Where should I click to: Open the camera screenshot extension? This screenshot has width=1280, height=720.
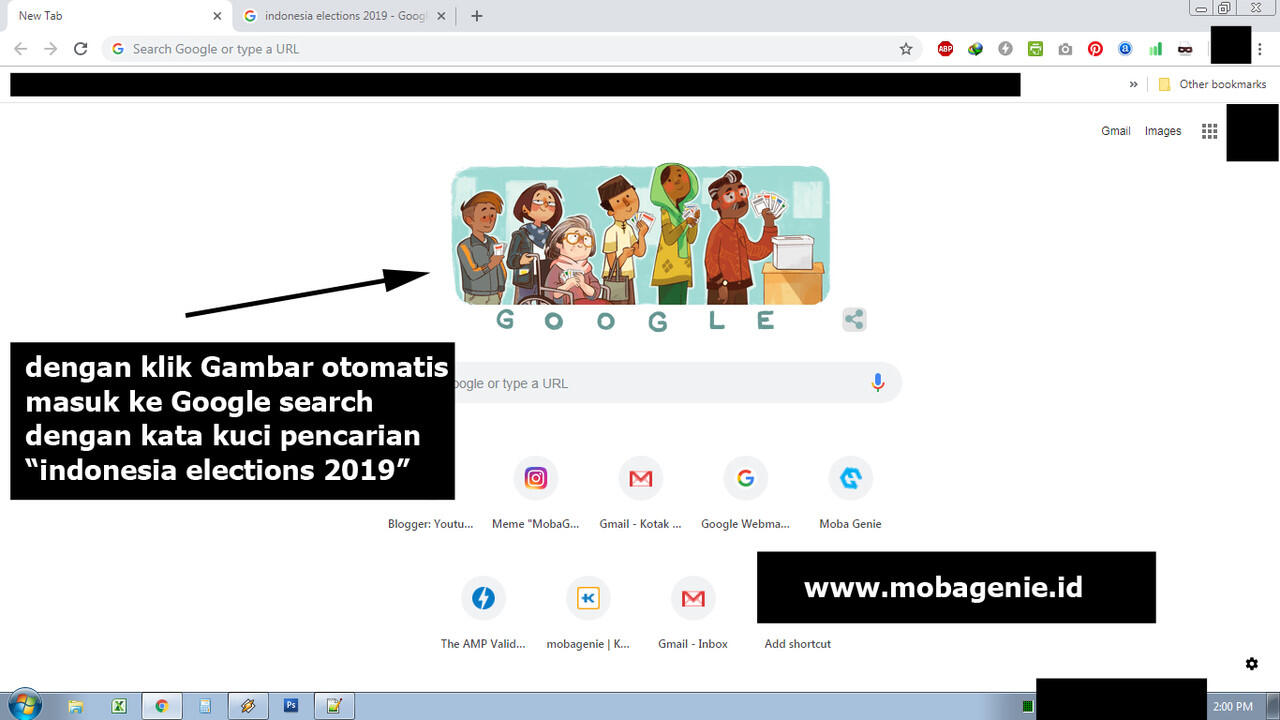(1065, 48)
